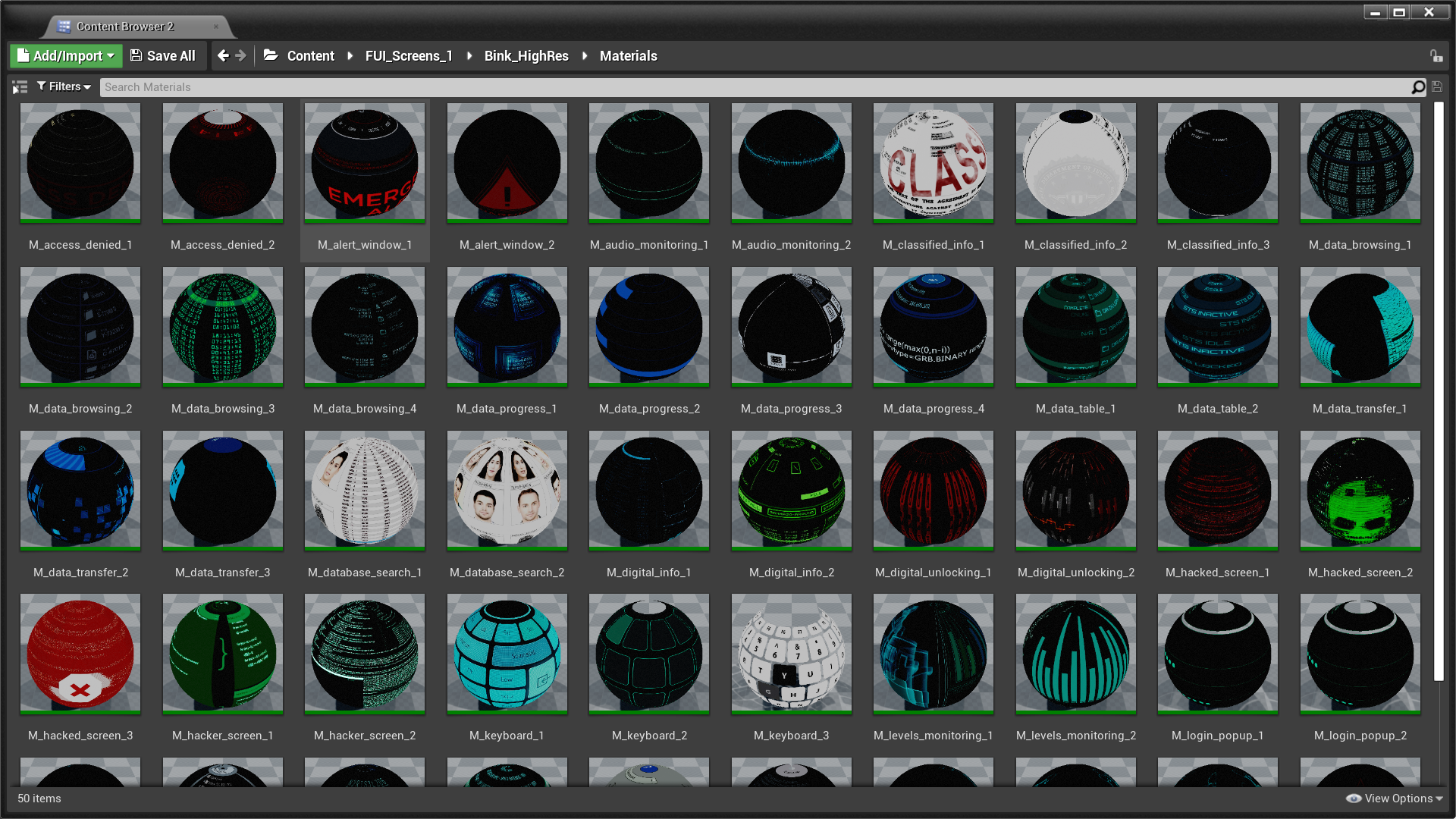Navigate back with the left arrow

click(x=223, y=55)
